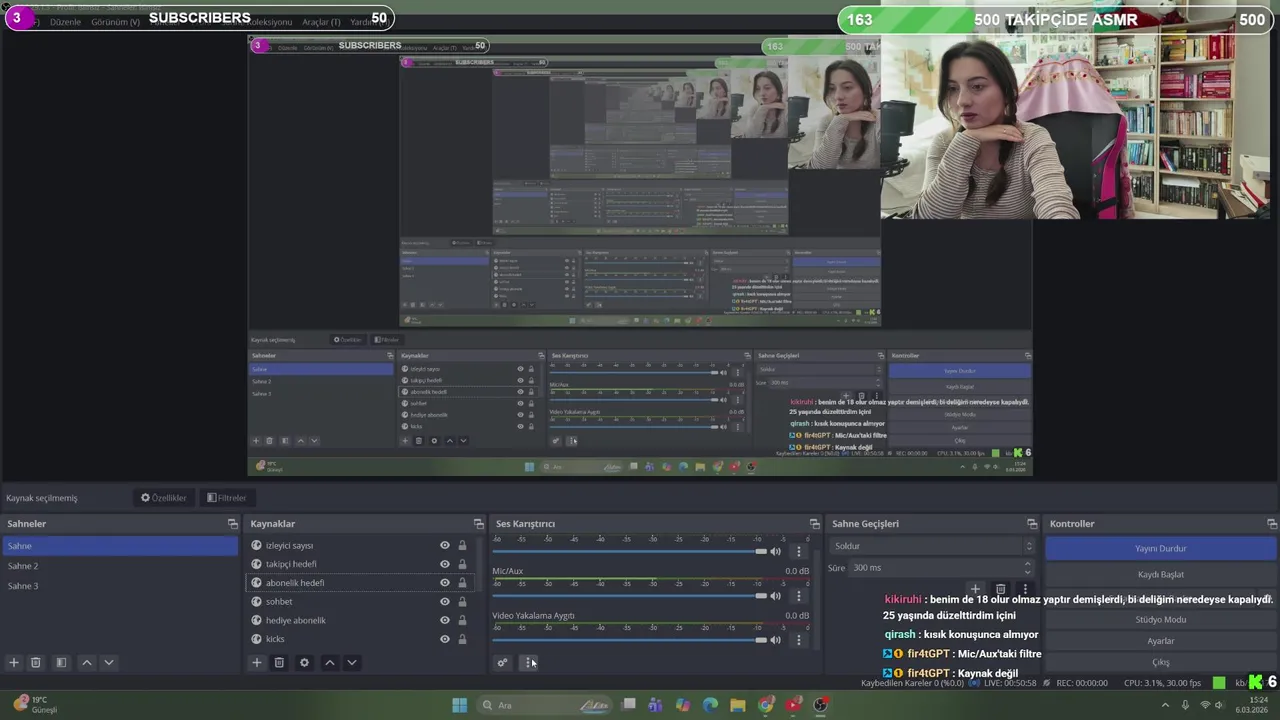Add a scene transition with plus icon
The image size is (1280, 720).
(975, 589)
